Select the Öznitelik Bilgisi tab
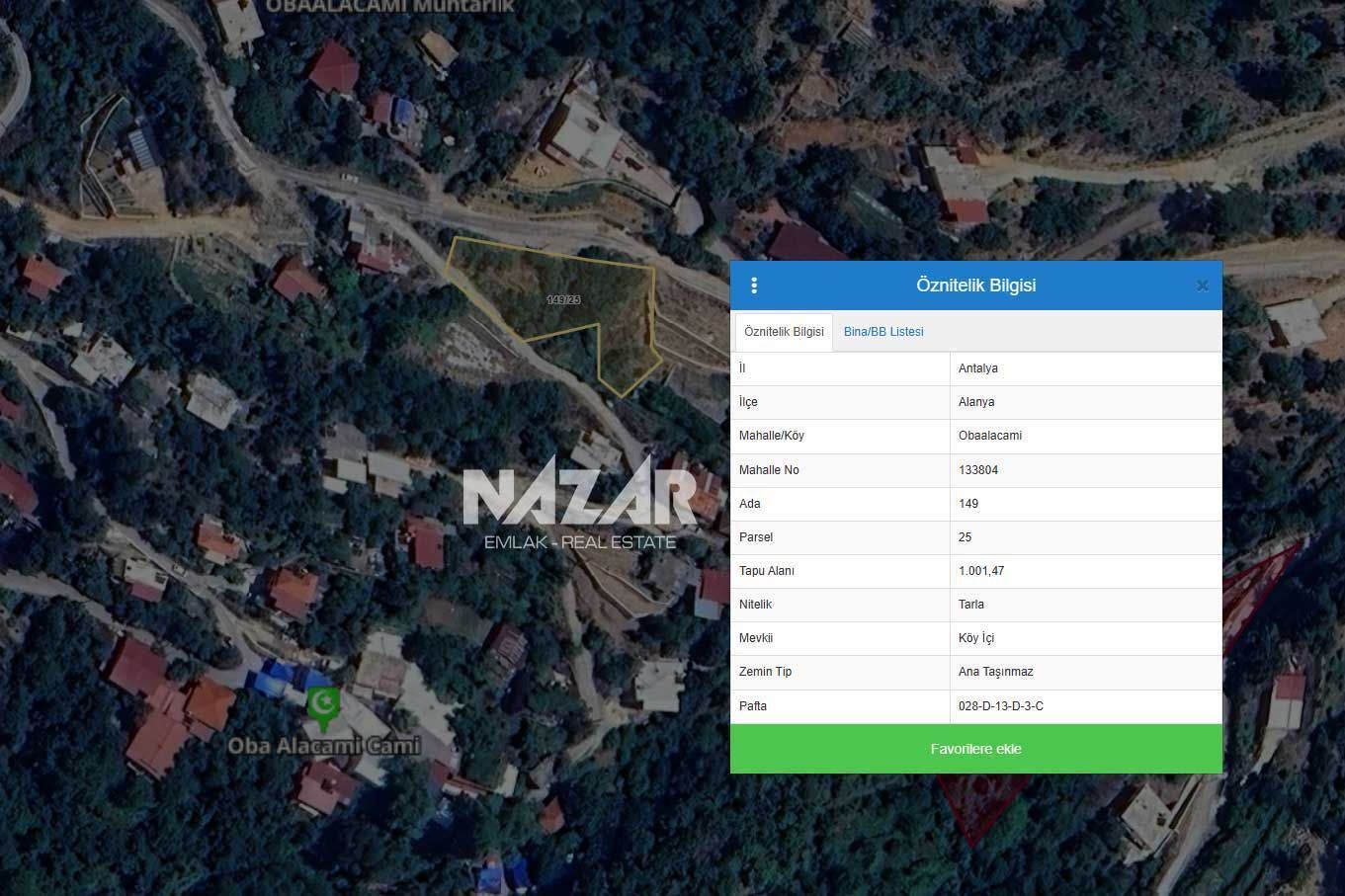The width and height of the screenshot is (1345, 896). coord(784,332)
